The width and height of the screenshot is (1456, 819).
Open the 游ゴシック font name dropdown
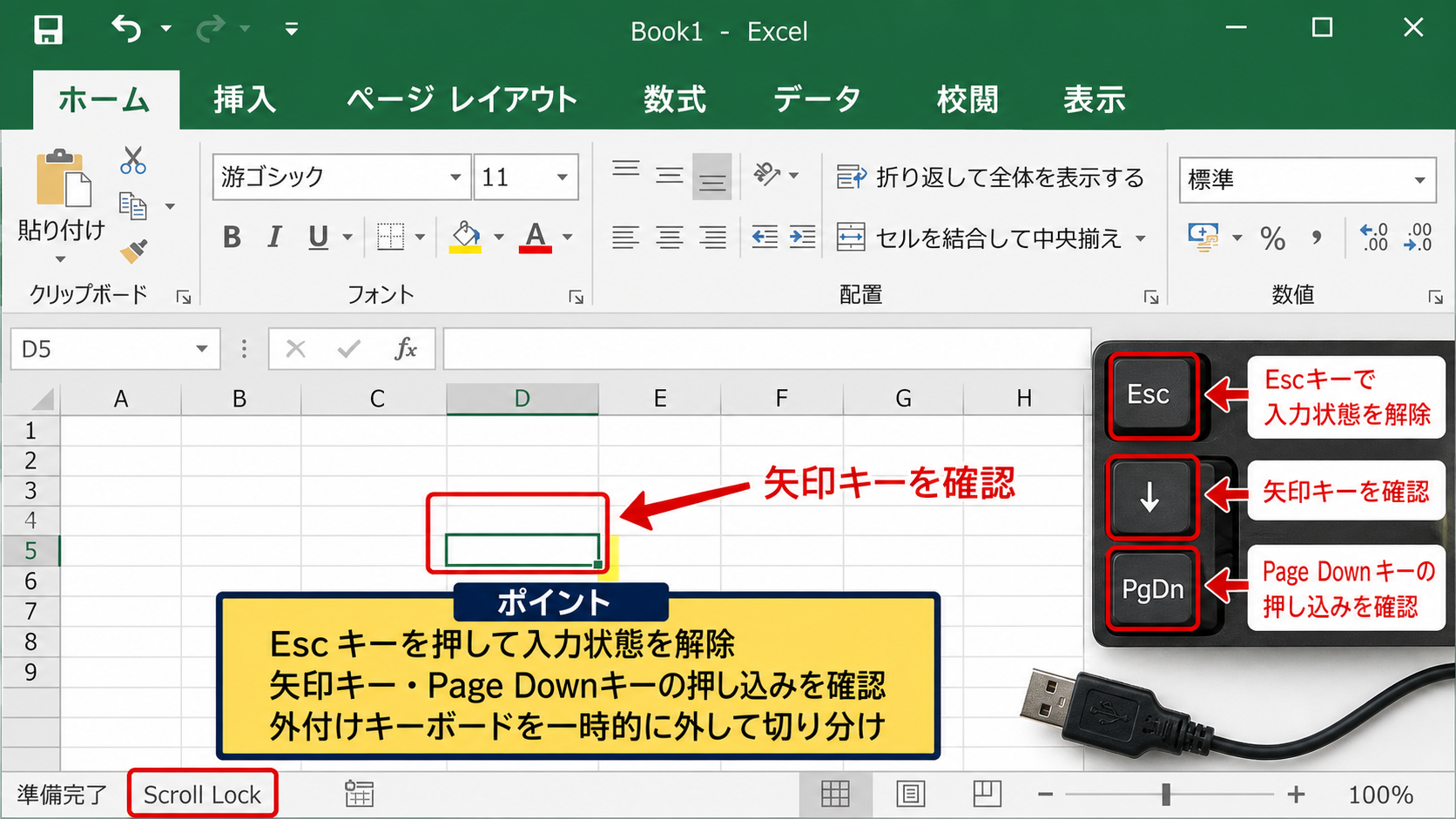[455, 178]
